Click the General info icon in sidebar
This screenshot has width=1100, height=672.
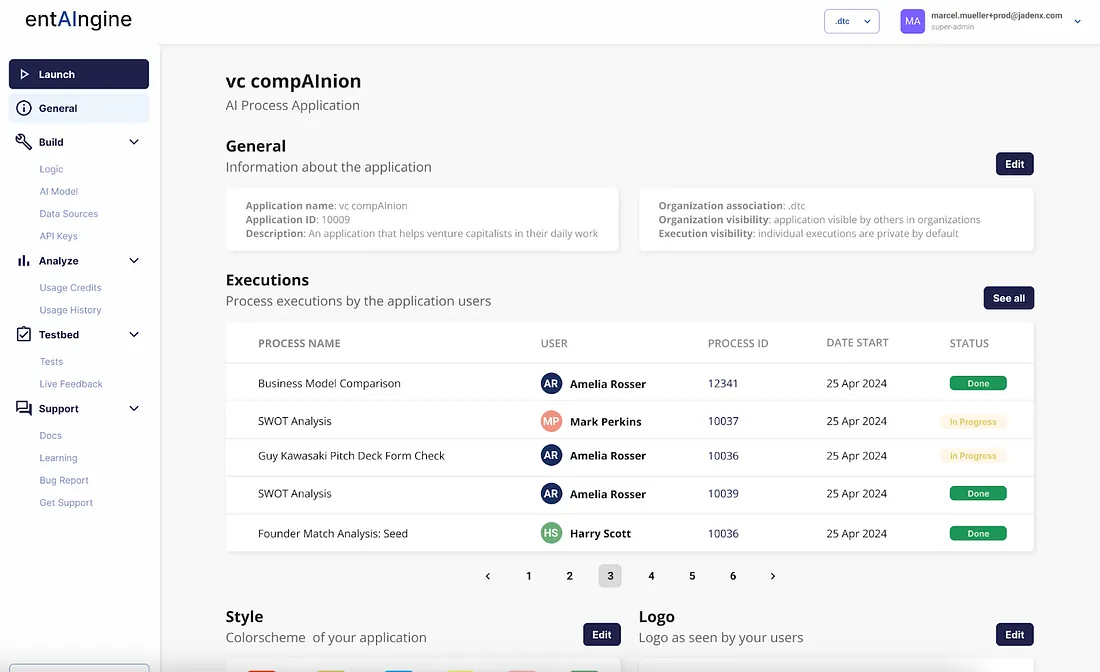(24, 108)
